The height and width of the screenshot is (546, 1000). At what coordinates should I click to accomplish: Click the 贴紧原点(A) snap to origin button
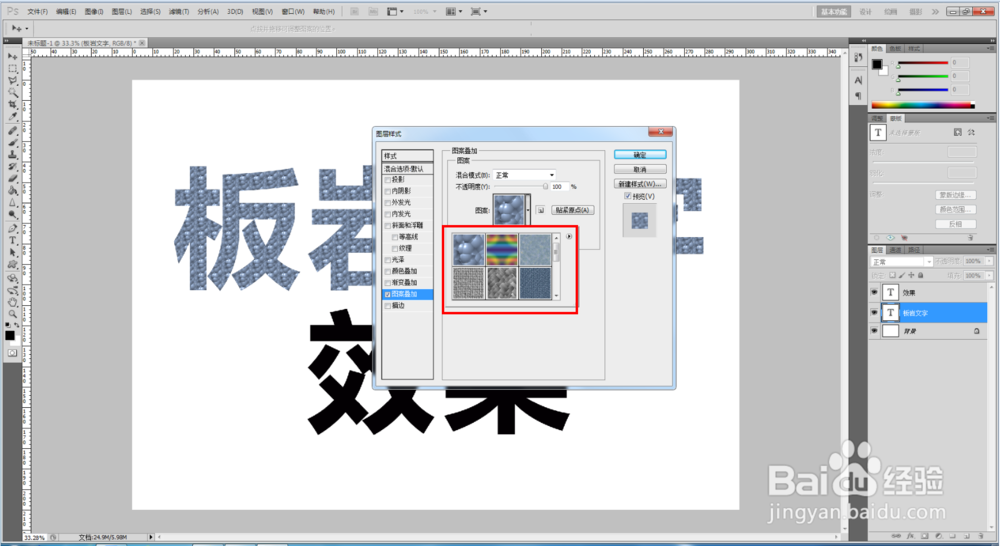[x=572, y=210]
